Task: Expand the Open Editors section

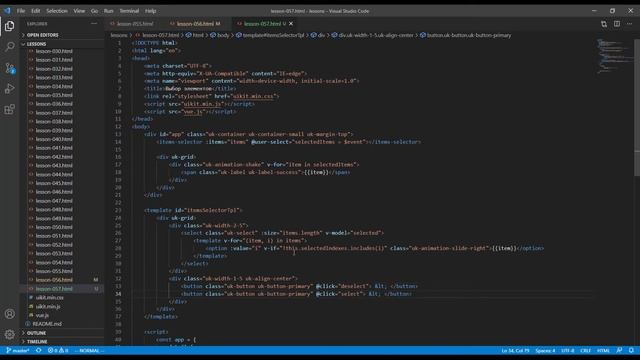Action: pos(42,35)
